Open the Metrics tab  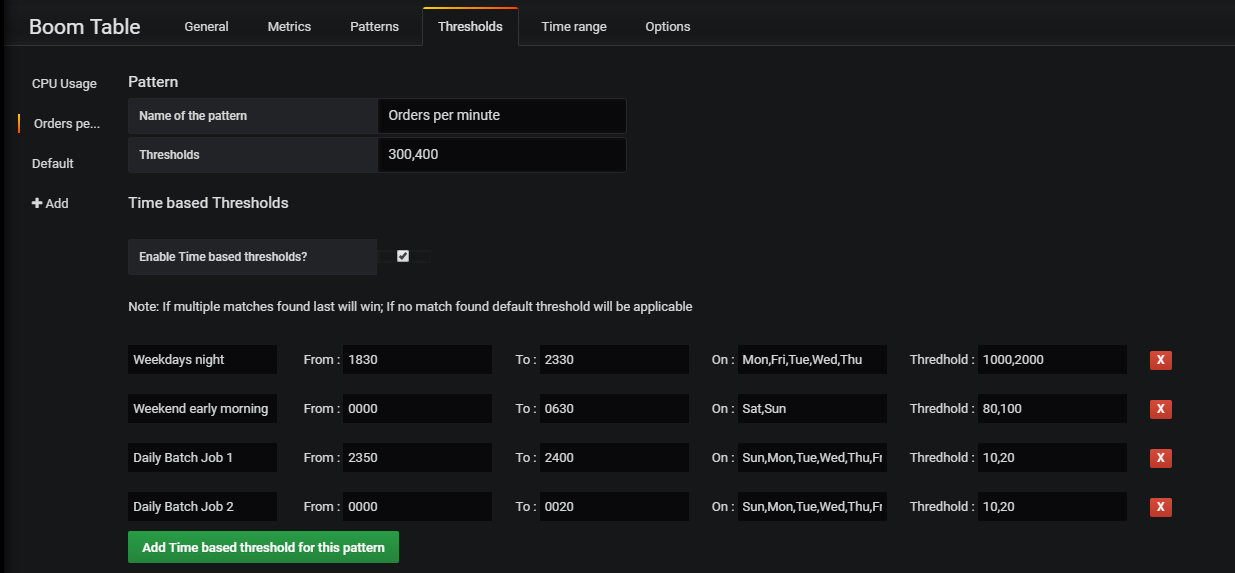click(x=289, y=27)
